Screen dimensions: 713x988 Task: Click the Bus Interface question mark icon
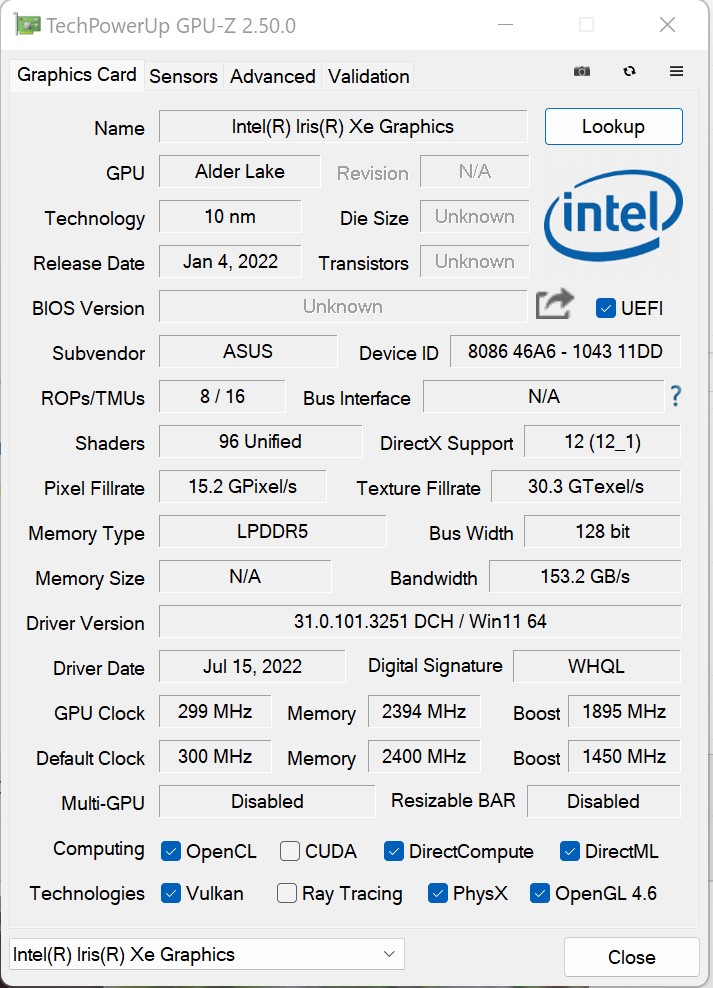click(676, 397)
